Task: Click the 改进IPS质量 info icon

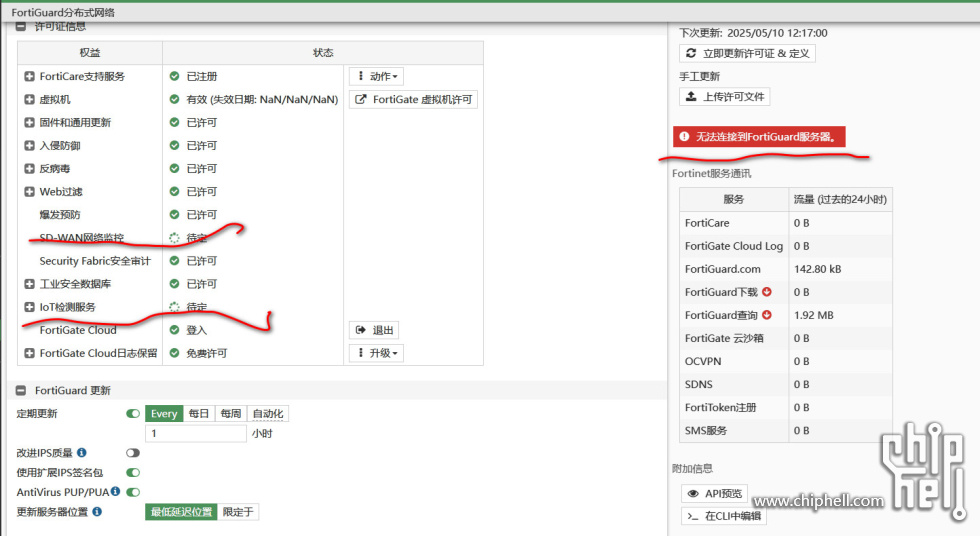Action: 82,452
